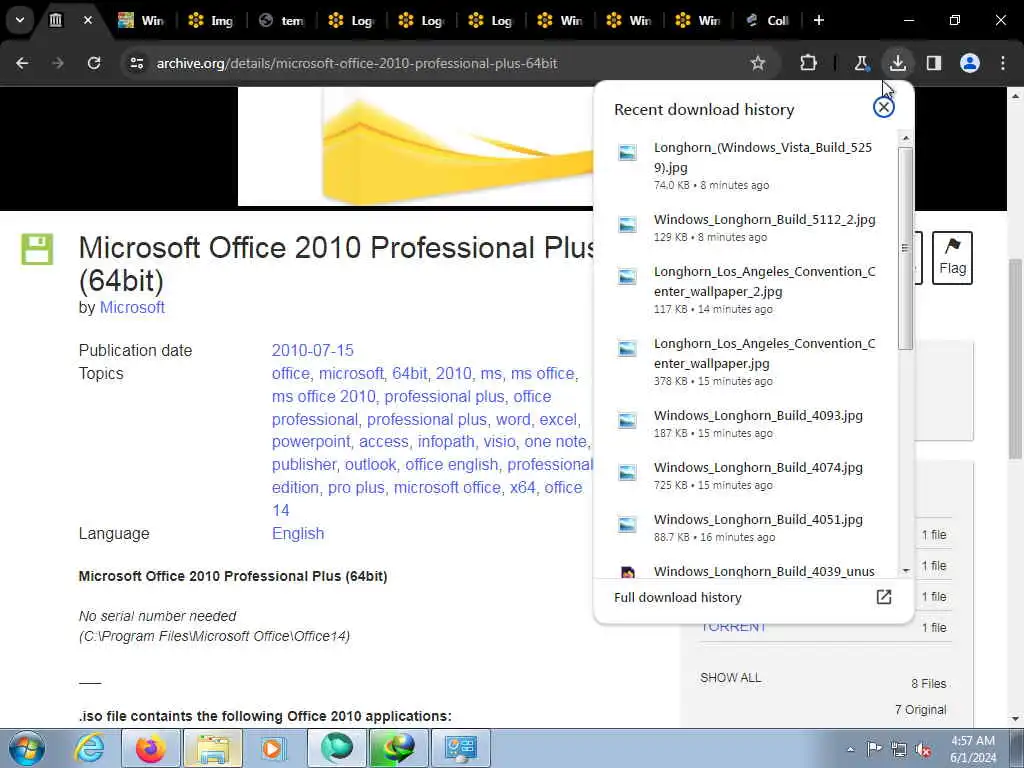Close the Recent download history popup
The image size is (1024, 768).
pyautogui.click(x=884, y=107)
